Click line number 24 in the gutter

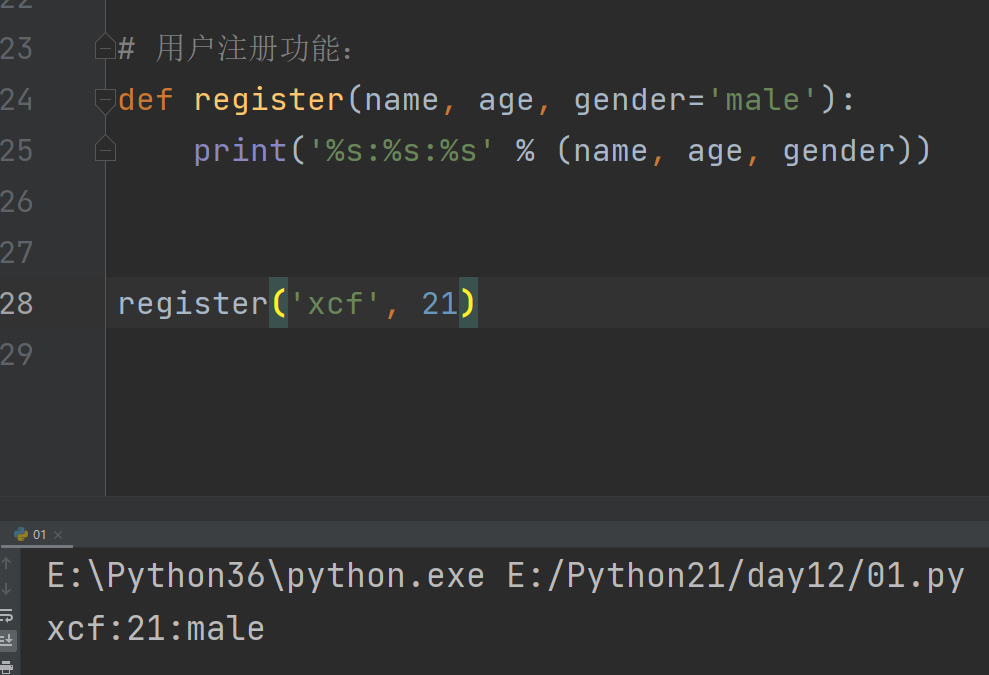tap(16, 100)
